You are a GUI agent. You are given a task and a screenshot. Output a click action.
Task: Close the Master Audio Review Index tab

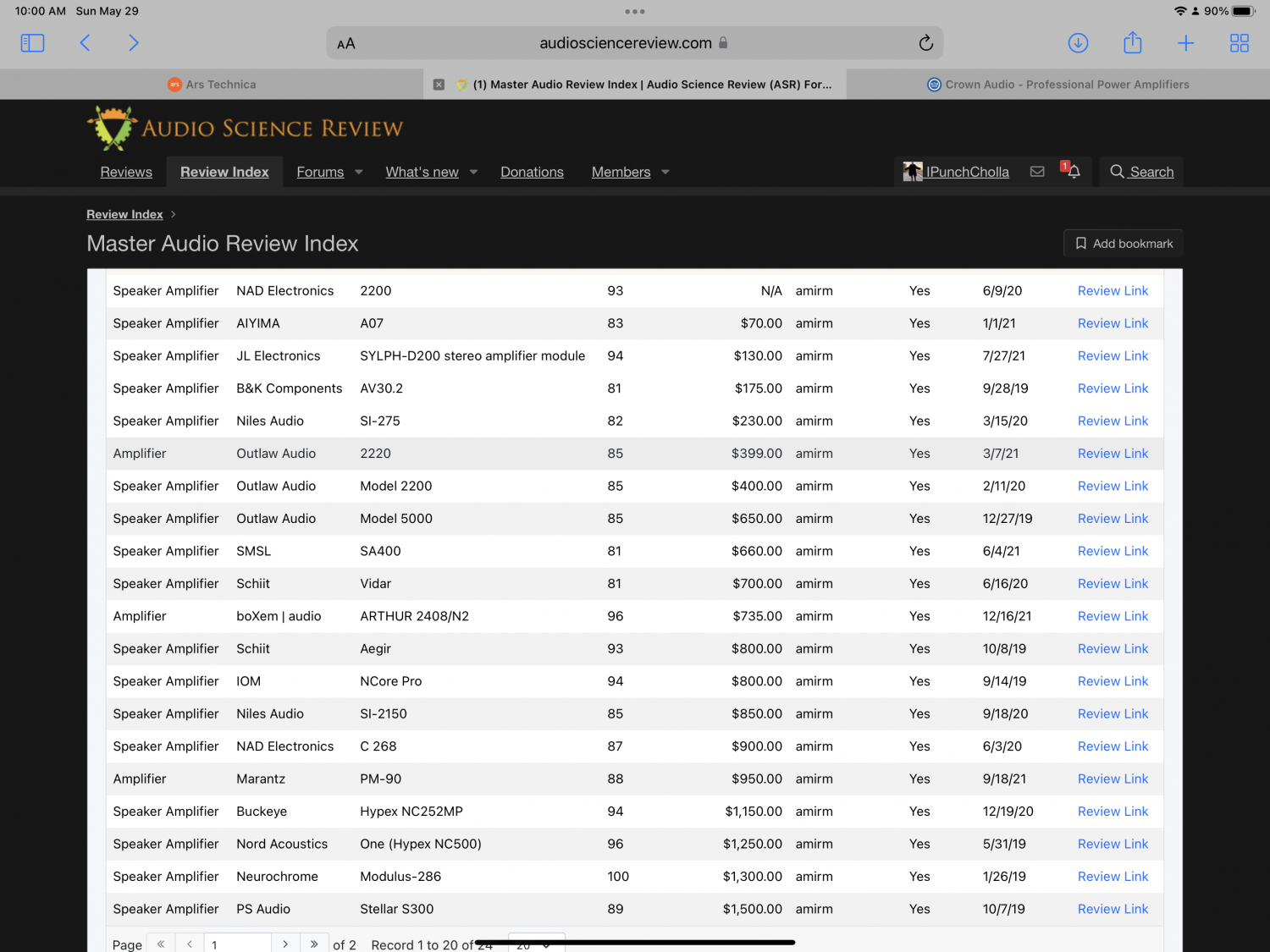click(x=439, y=85)
